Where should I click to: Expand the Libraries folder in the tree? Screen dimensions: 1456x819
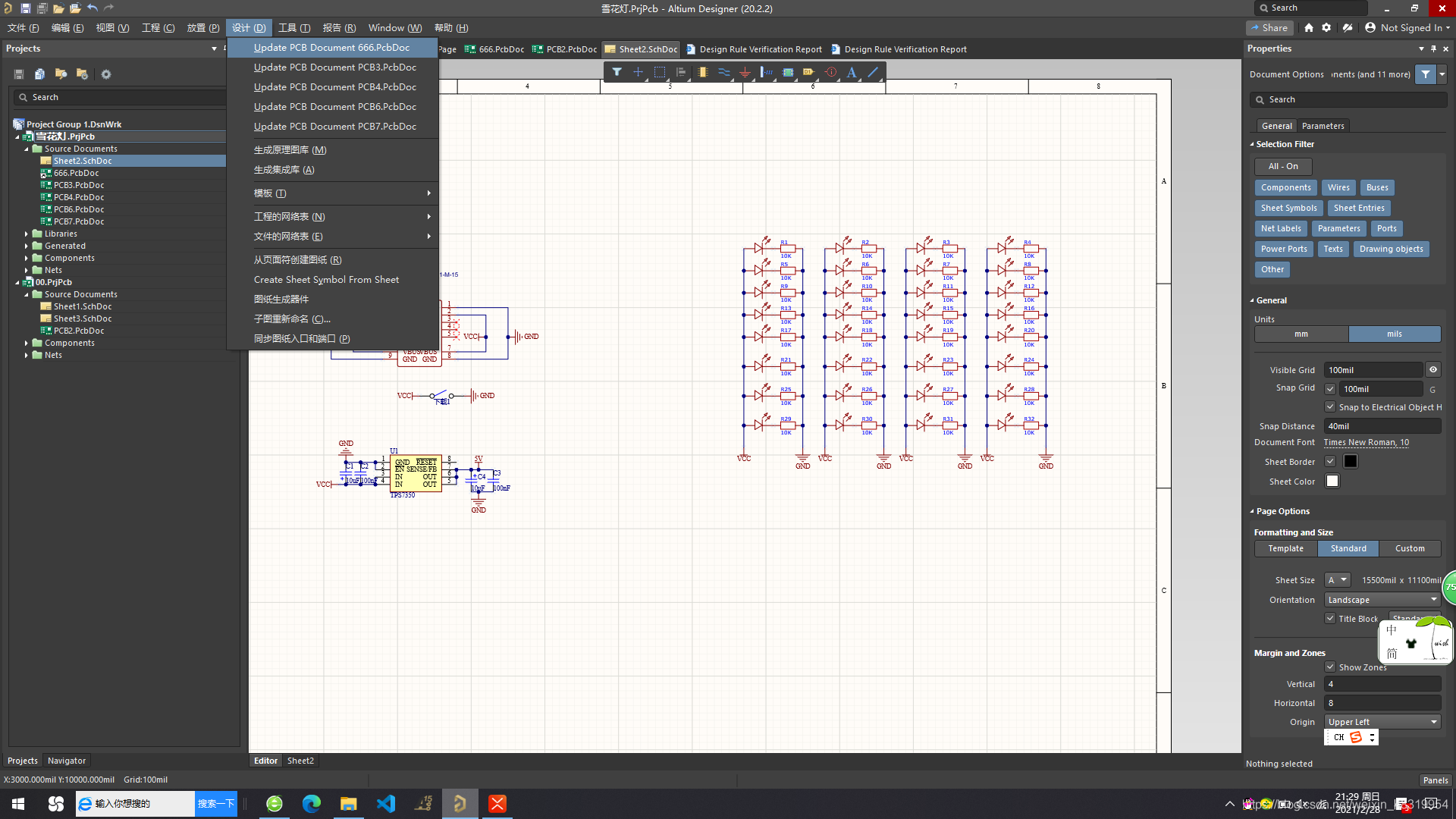27,234
